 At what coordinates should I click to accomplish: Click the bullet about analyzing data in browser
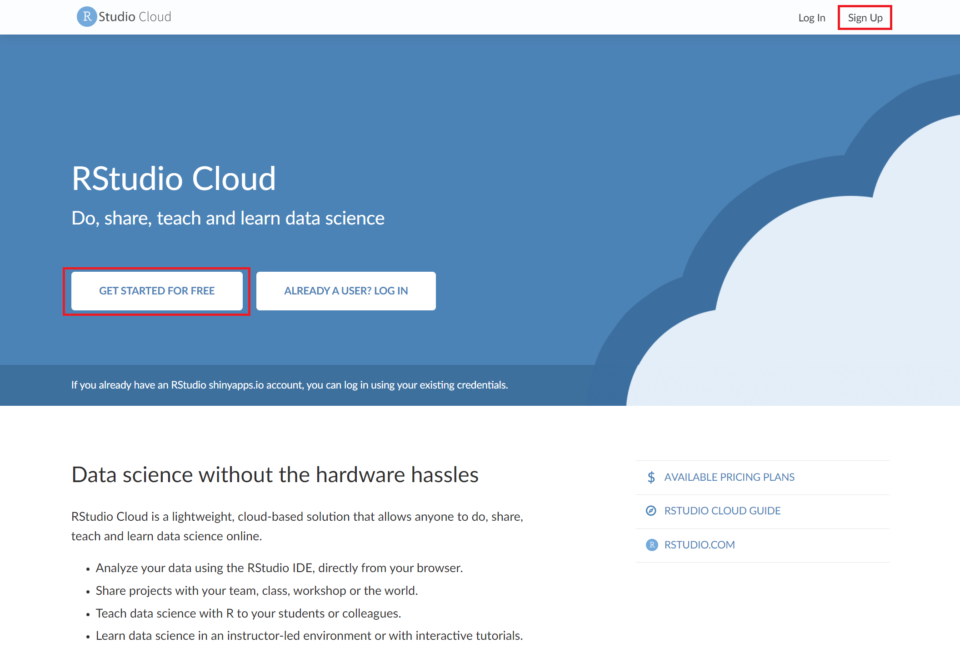[x=276, y=567]
